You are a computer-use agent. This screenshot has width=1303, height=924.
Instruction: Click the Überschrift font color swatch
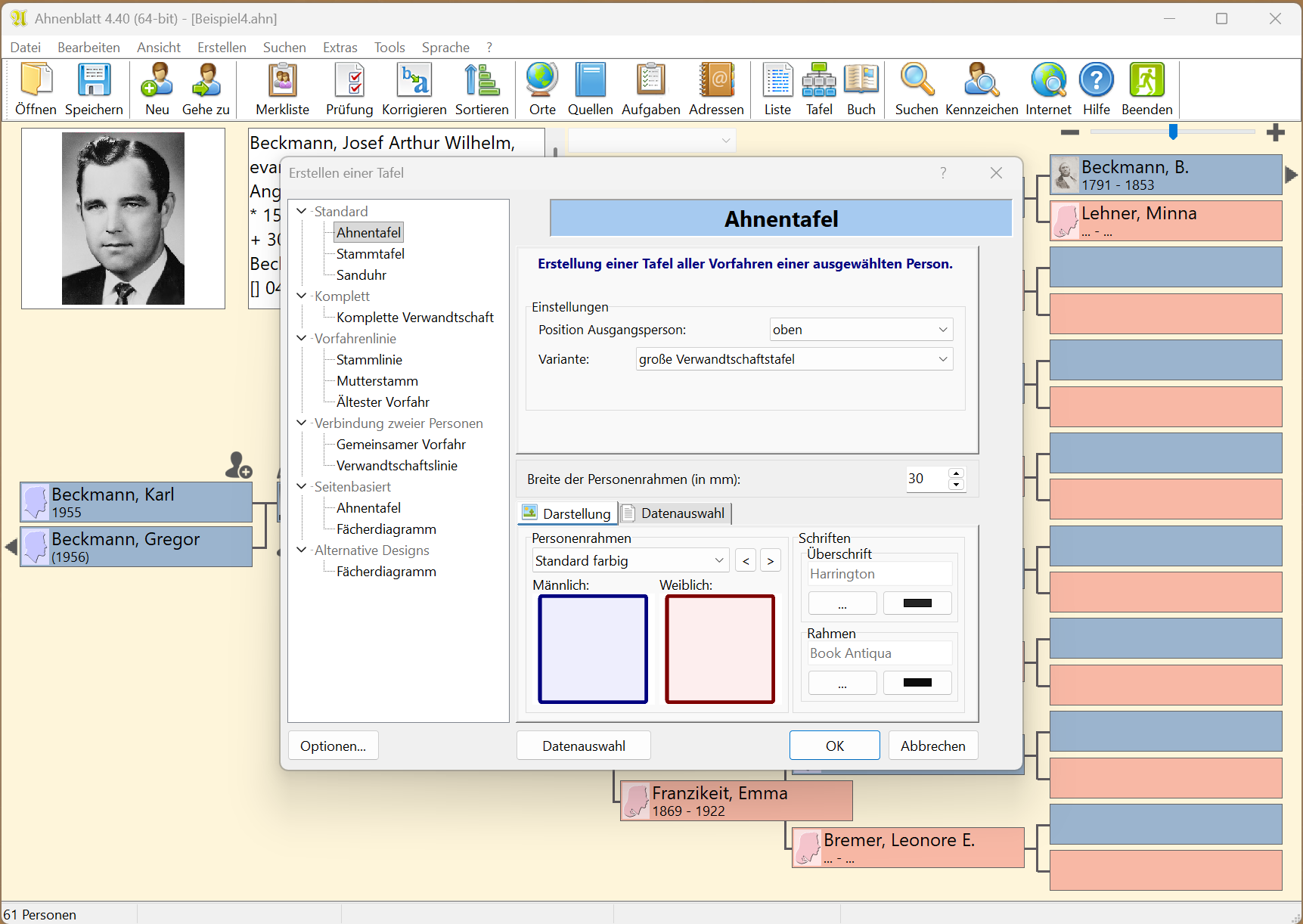(x=917, y=603)
